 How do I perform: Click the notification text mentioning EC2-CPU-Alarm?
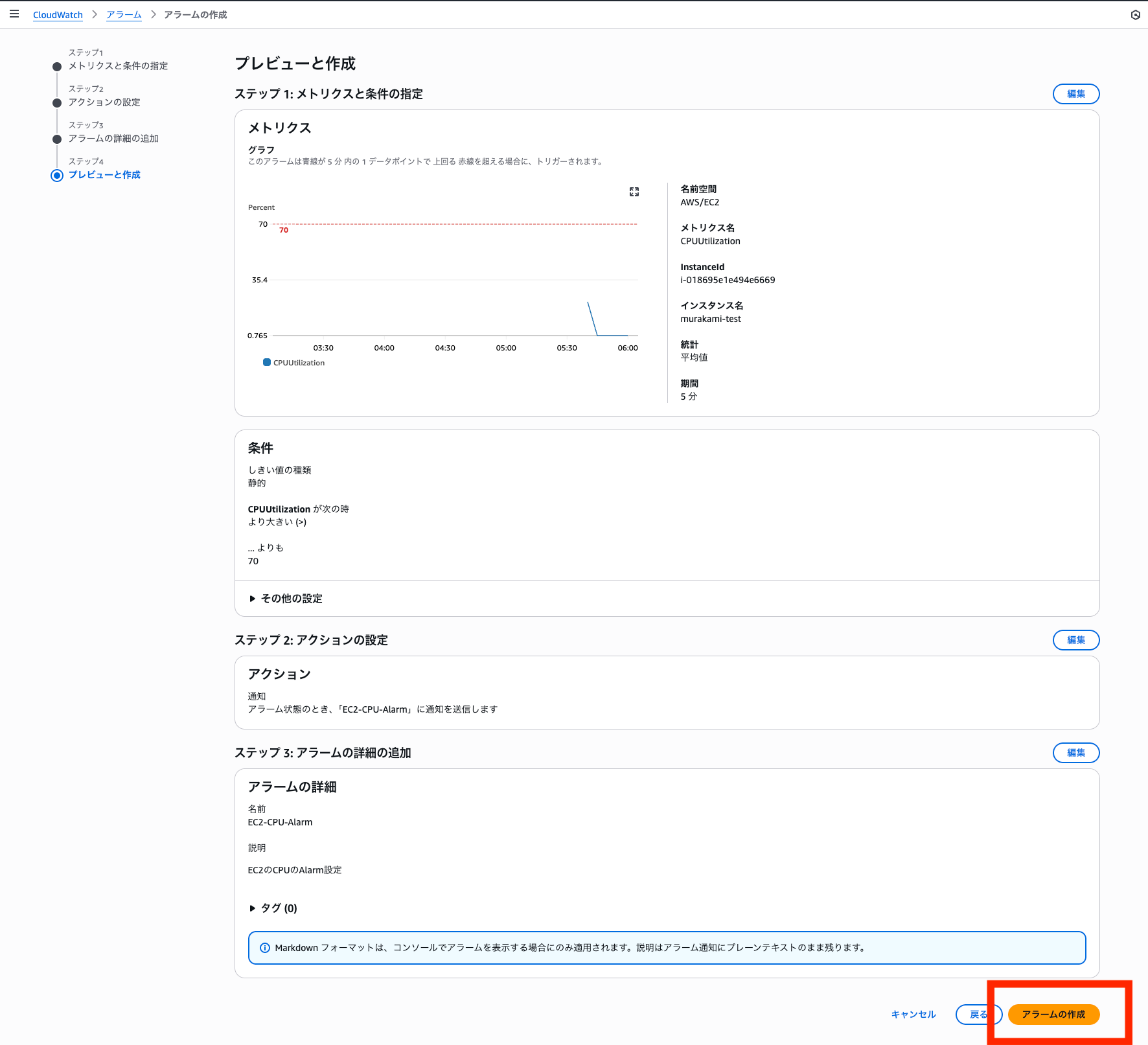pos(373,709)
